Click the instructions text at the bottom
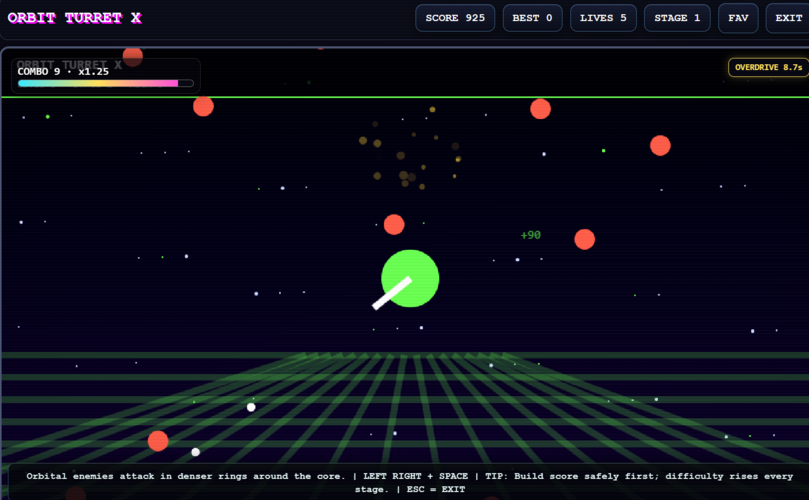Image resolution: width=809 pixels, height=500 pixels. pos(409,482)
